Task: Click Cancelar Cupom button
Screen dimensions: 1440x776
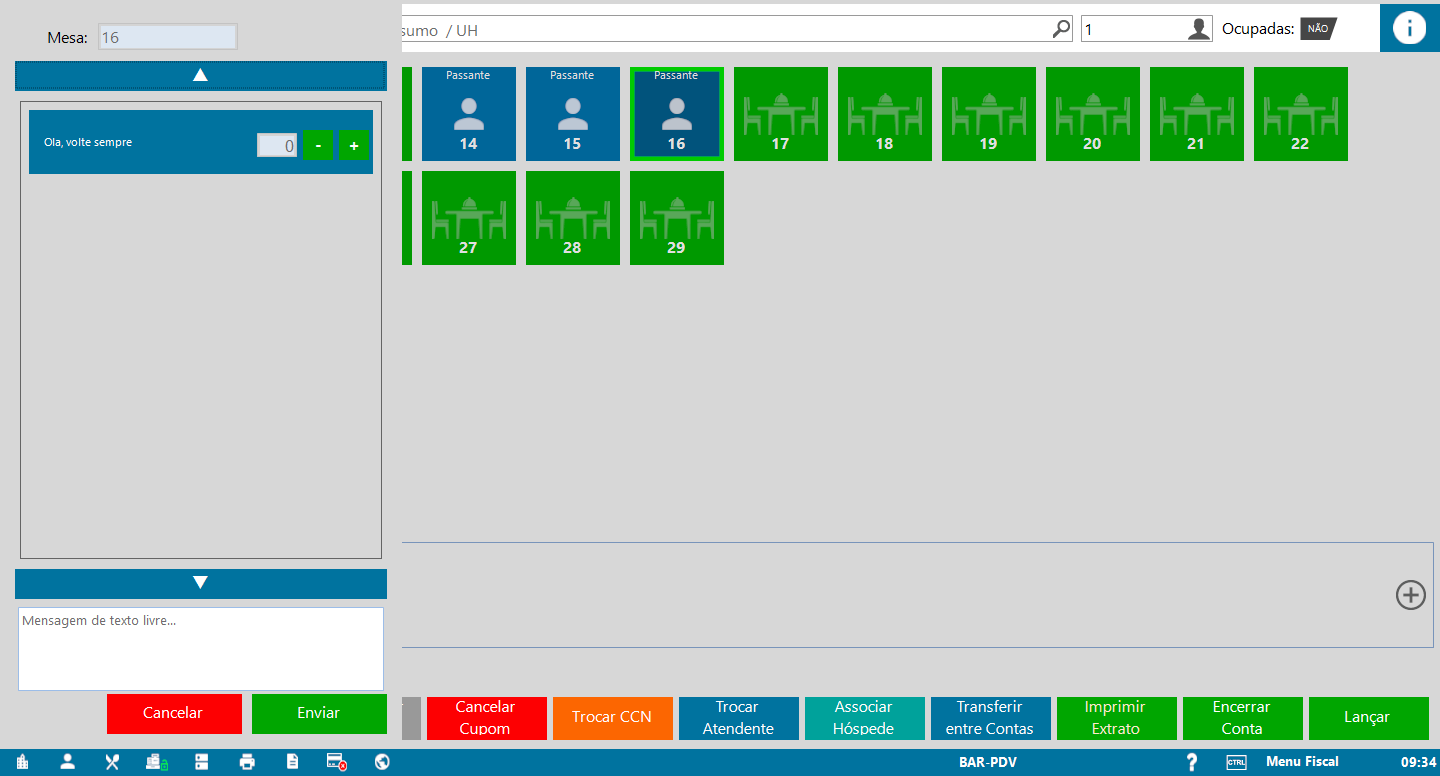Action: 486,718
